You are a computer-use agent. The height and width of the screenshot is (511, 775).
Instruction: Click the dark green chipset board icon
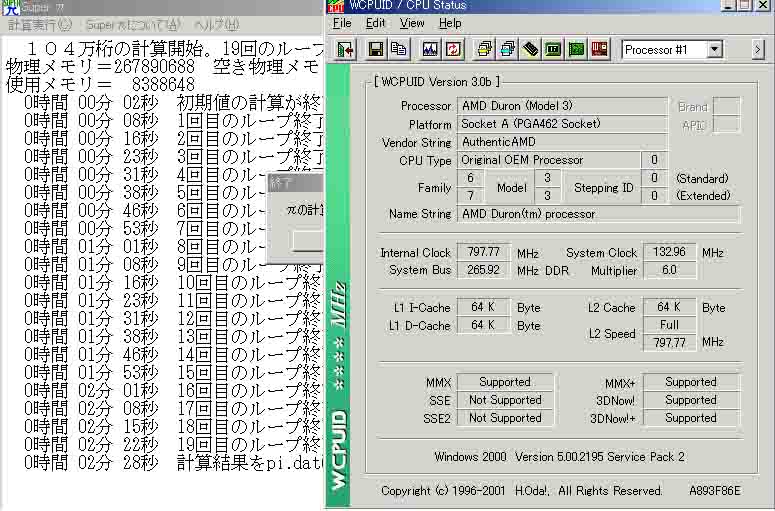[553, 49]
